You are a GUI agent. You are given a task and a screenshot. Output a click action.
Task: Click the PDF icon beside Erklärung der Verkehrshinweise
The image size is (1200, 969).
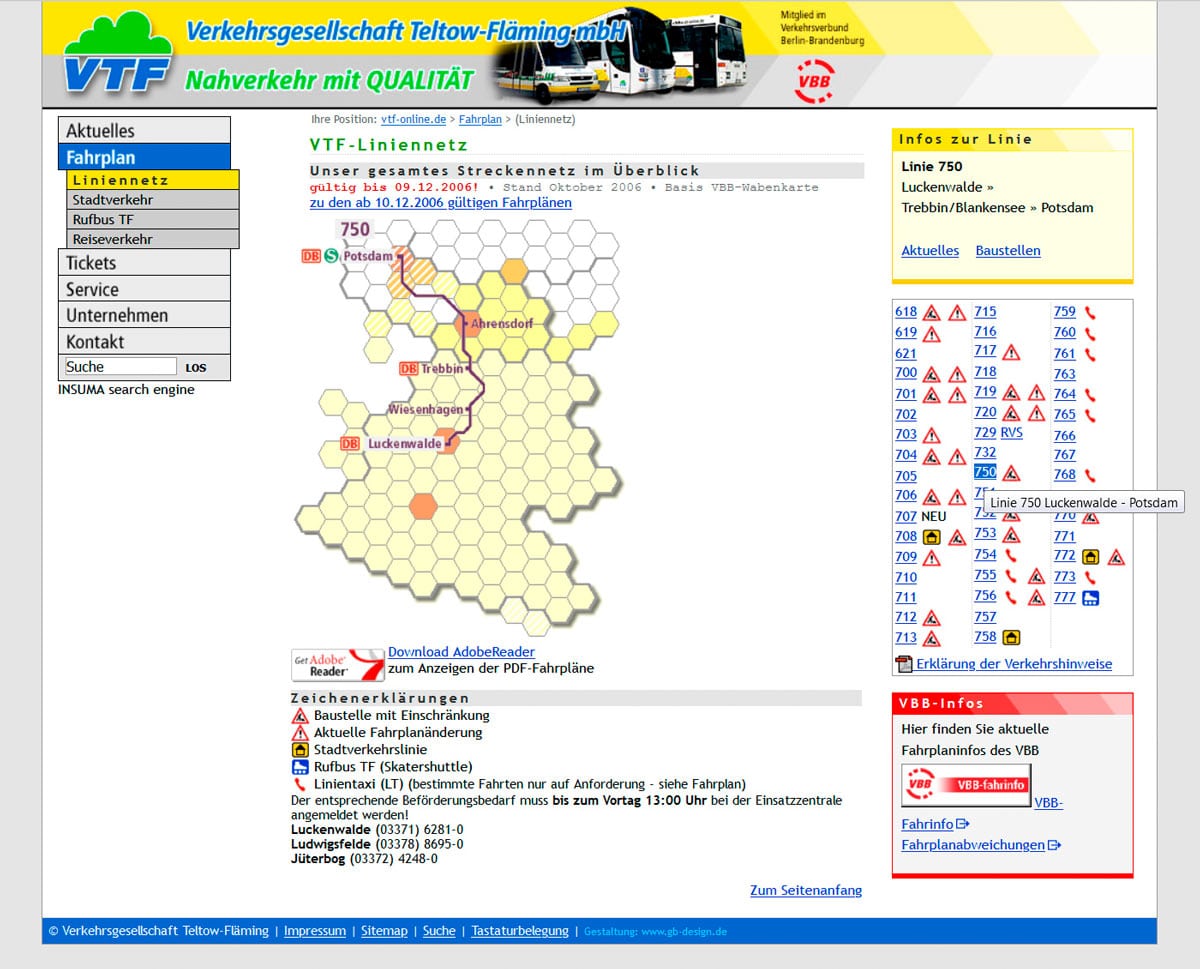tap(904, 664)
